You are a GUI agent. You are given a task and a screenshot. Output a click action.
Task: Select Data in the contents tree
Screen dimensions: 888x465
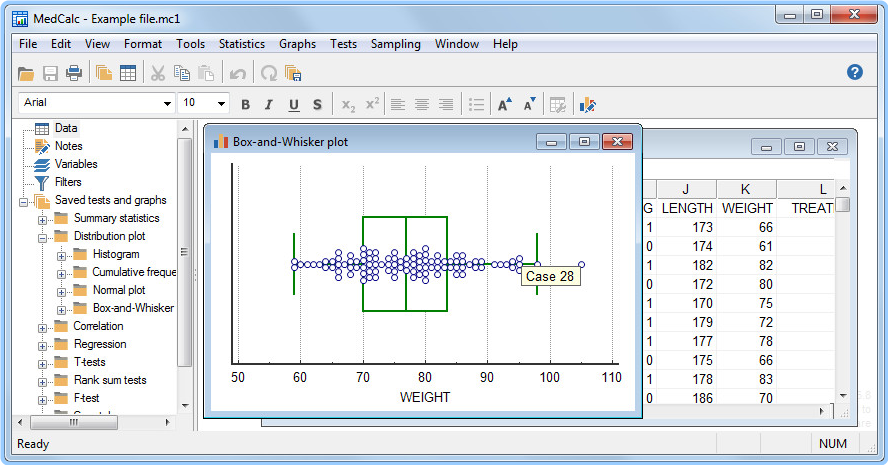[x=66, y=128]
